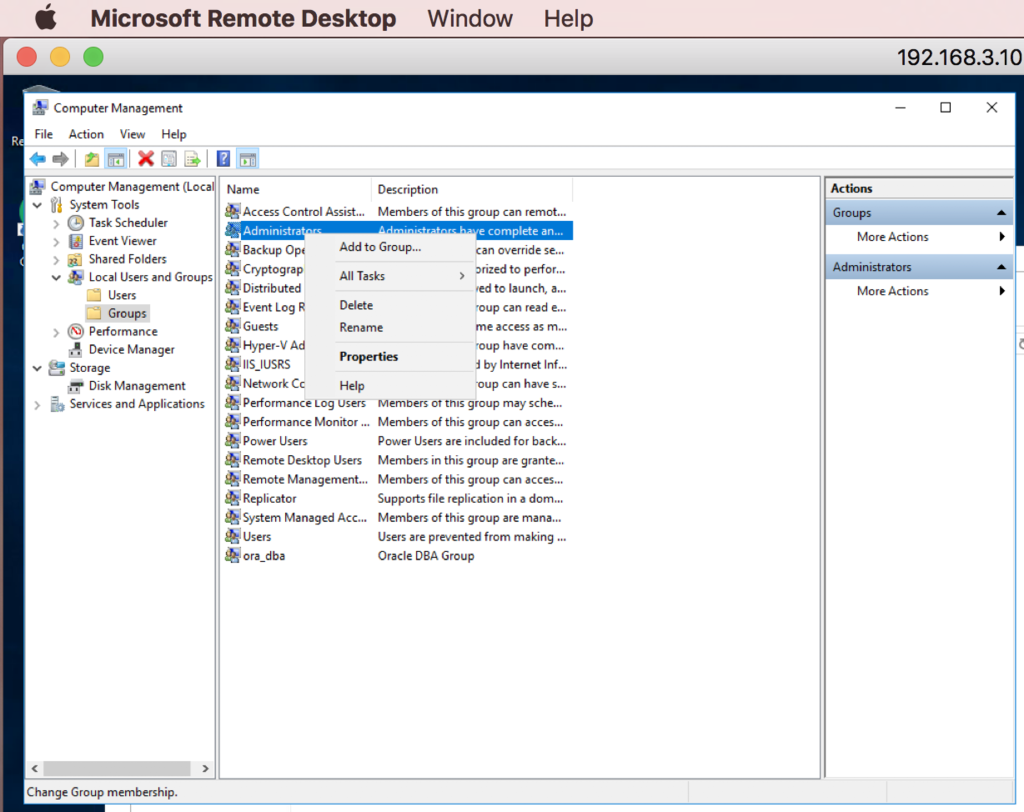Screen dimensions: 1024x812
Task: Click tree pane scroll left arrow
Action: (35, 768)
